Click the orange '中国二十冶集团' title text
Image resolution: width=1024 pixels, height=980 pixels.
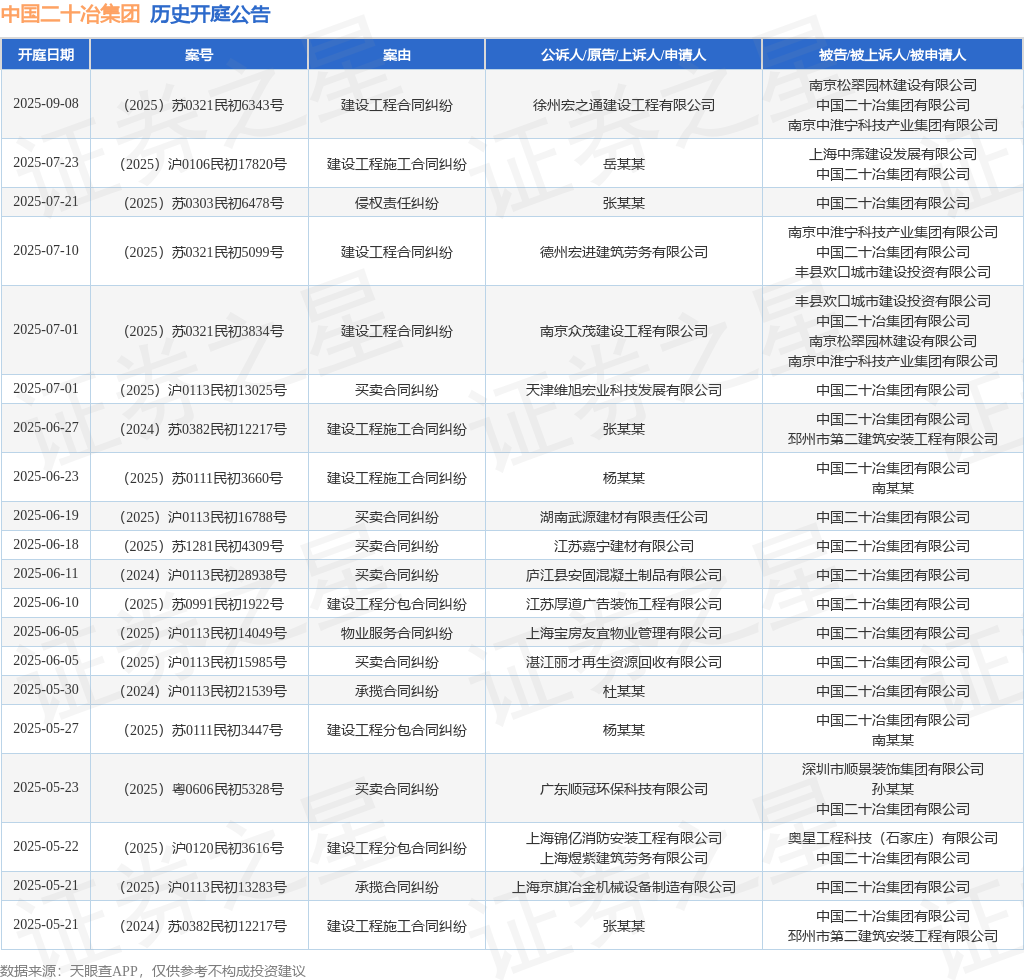(x=71, y=14)
